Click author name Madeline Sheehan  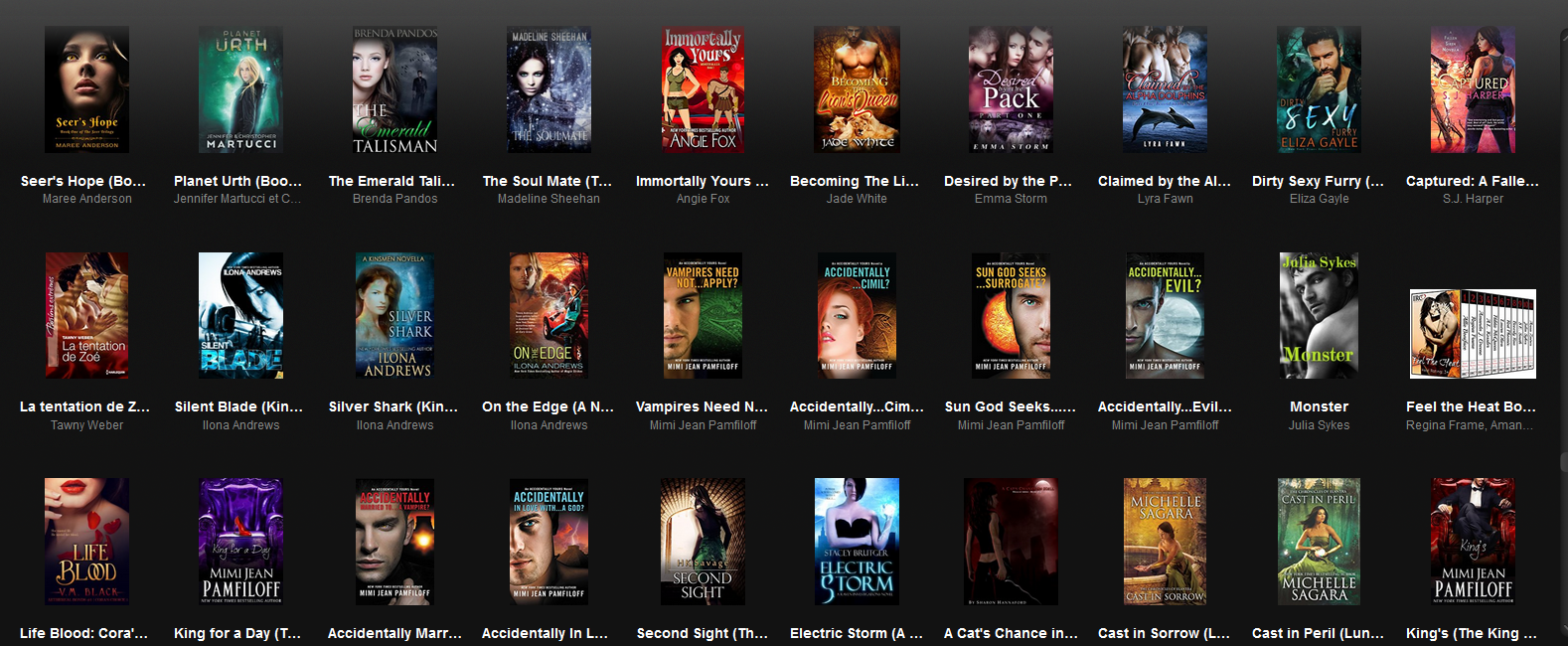coord(549,199)
